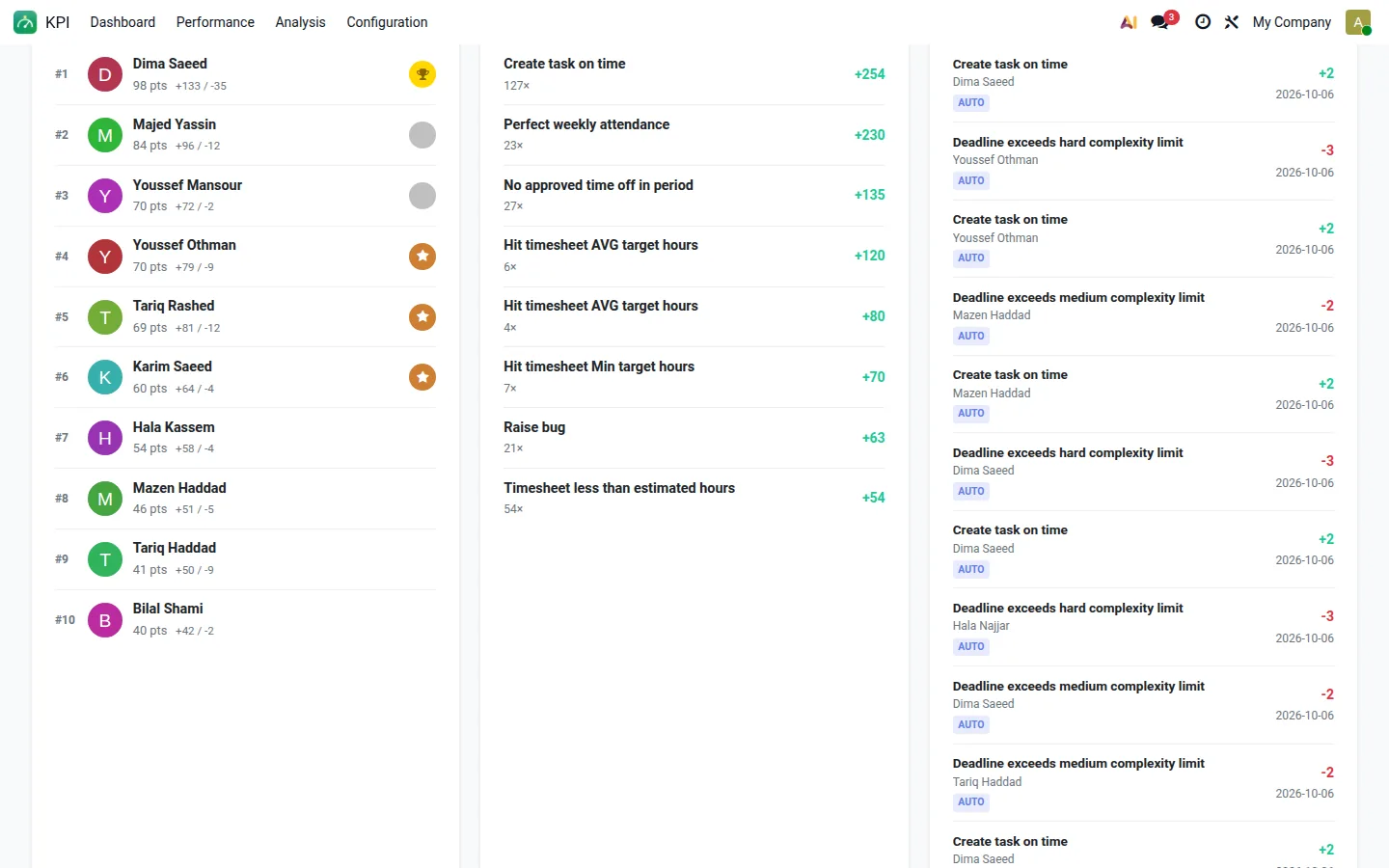The height and width of the screenshot is (868, 1389).
Task: Click the star badge beside Tariq Rashed
Action: [422, 317]
